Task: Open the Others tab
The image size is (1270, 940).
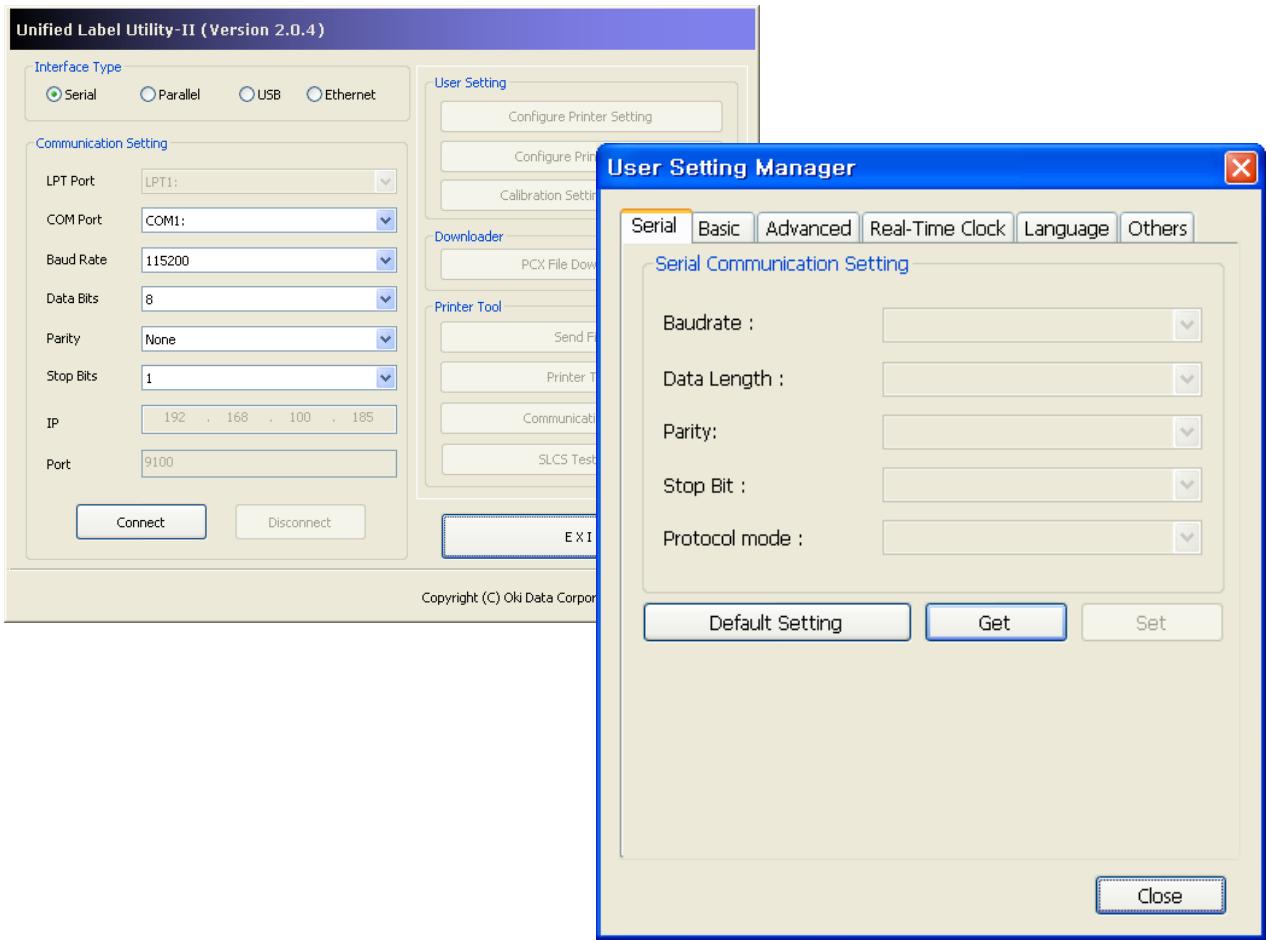Action: 1157,229
